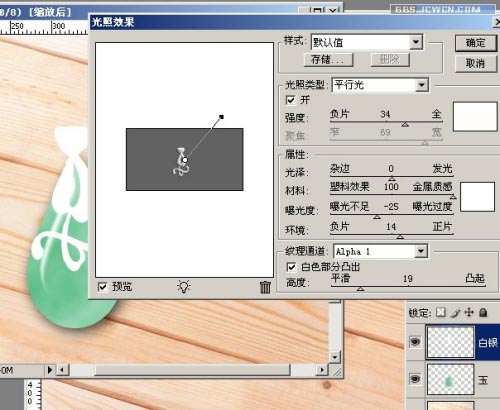Open the 纹理通道 Alpha 1 dropdown
500x410 pixels.
point(421,251)
